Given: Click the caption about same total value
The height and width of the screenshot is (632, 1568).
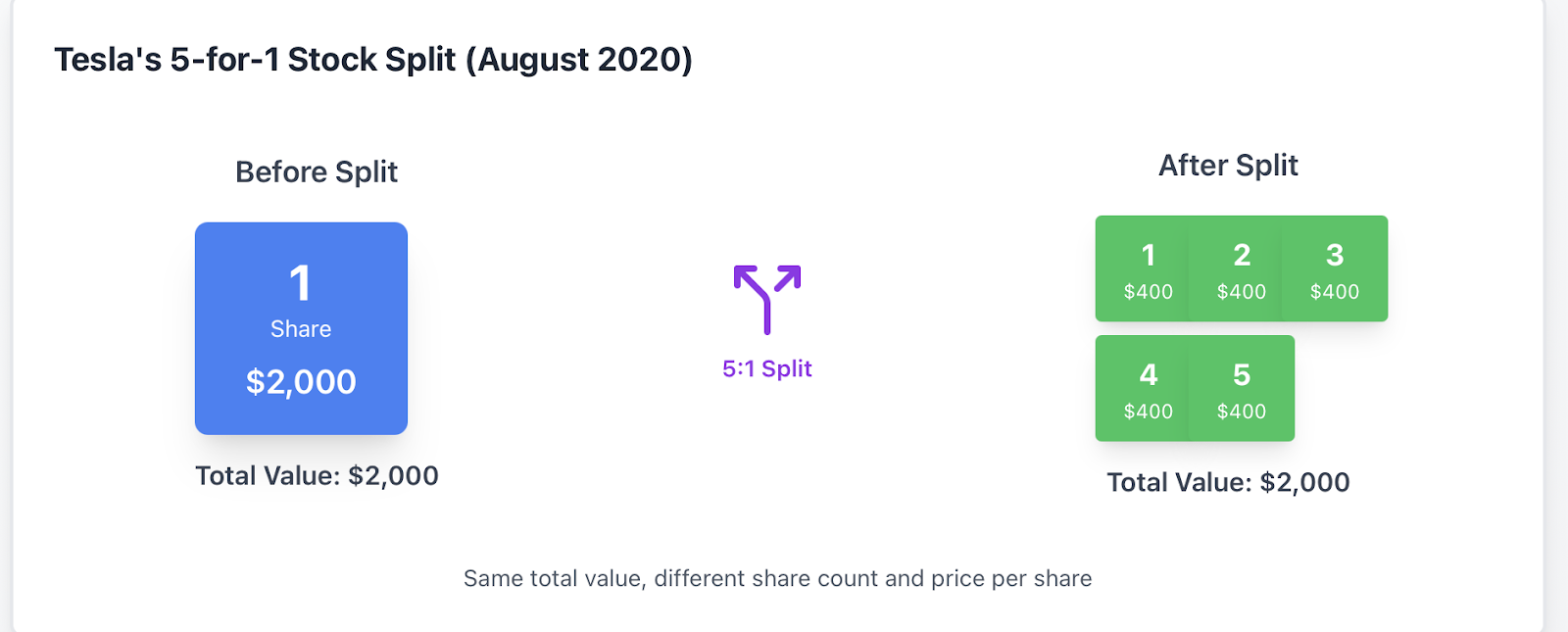Looking at the screenshot, I should 777,578.
